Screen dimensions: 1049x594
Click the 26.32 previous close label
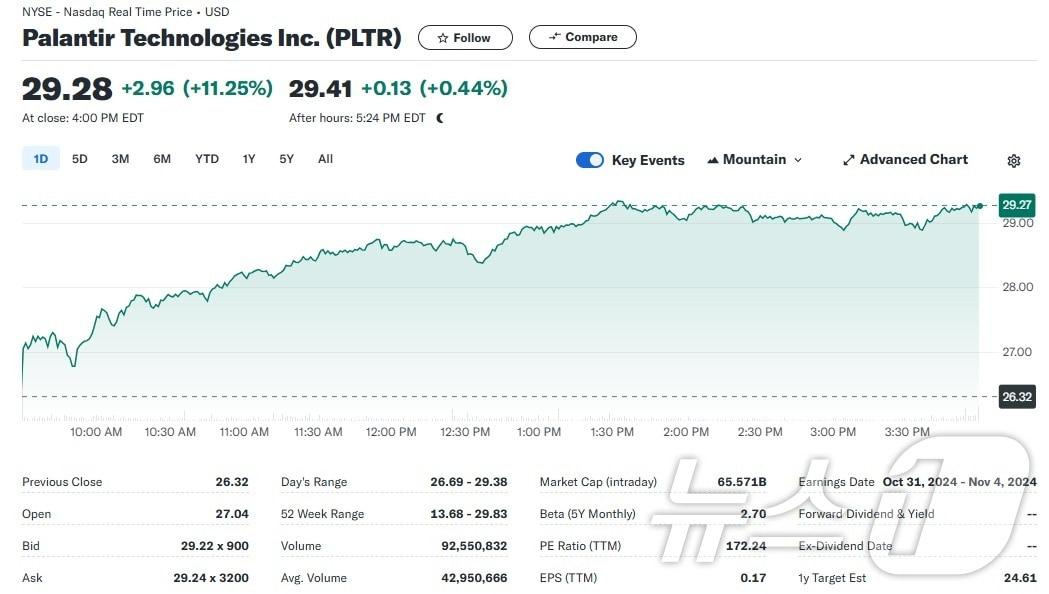point(1016,397)
